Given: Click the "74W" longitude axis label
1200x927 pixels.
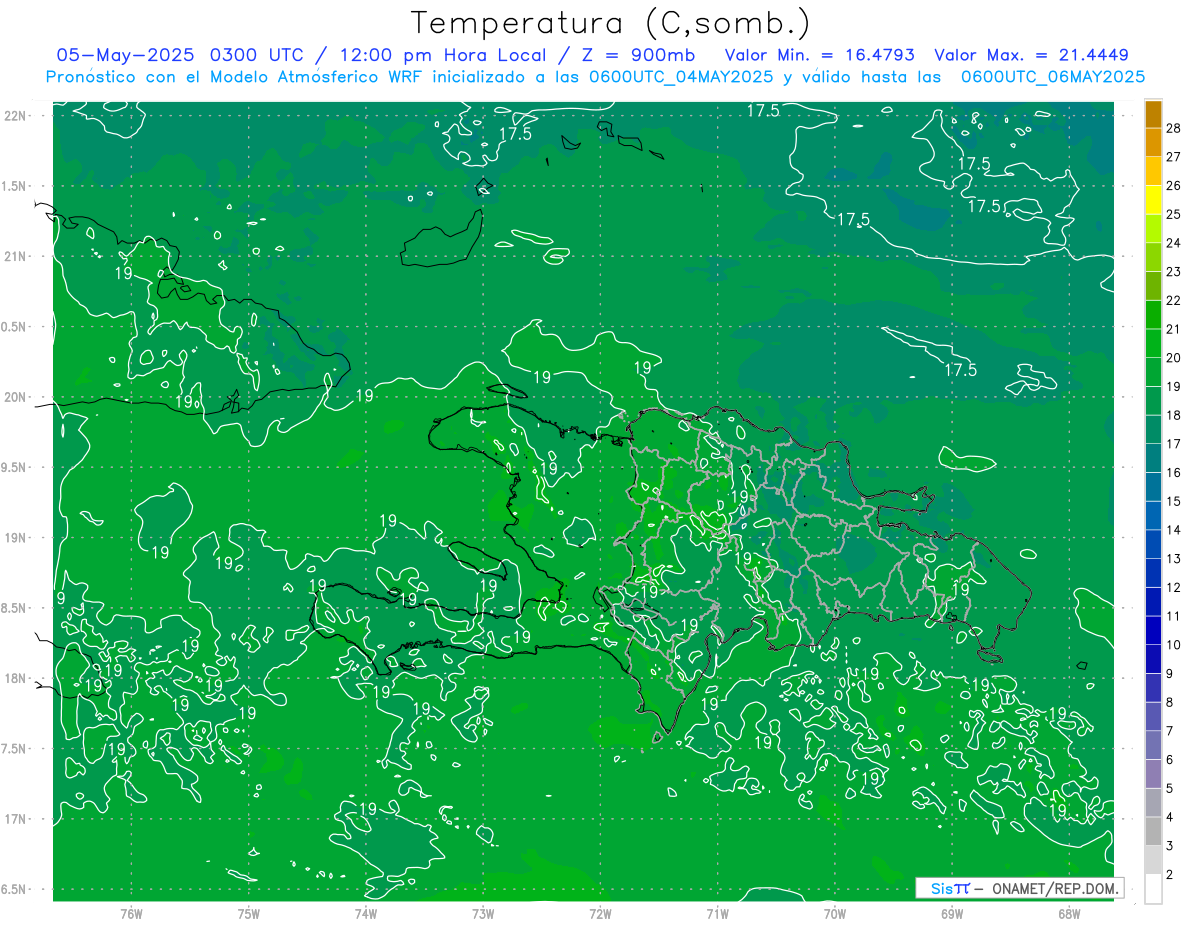Looking at the screenshot, I should [x=366, y=914].
